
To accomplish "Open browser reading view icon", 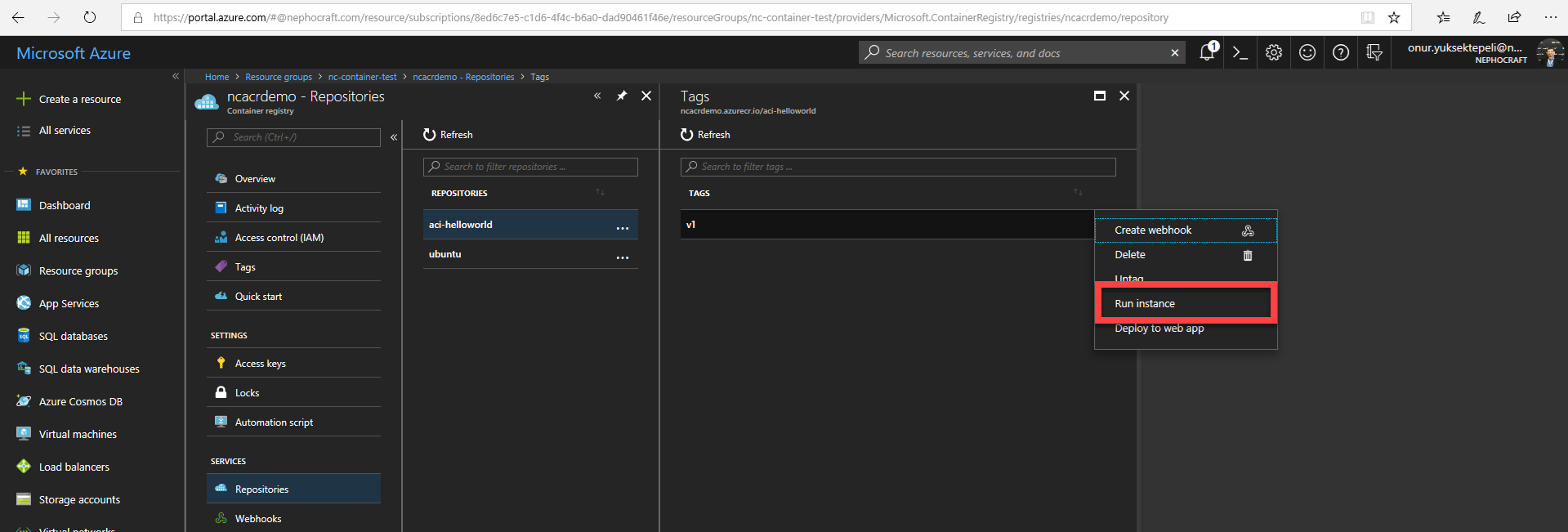I will click(x=1368, y=17).
